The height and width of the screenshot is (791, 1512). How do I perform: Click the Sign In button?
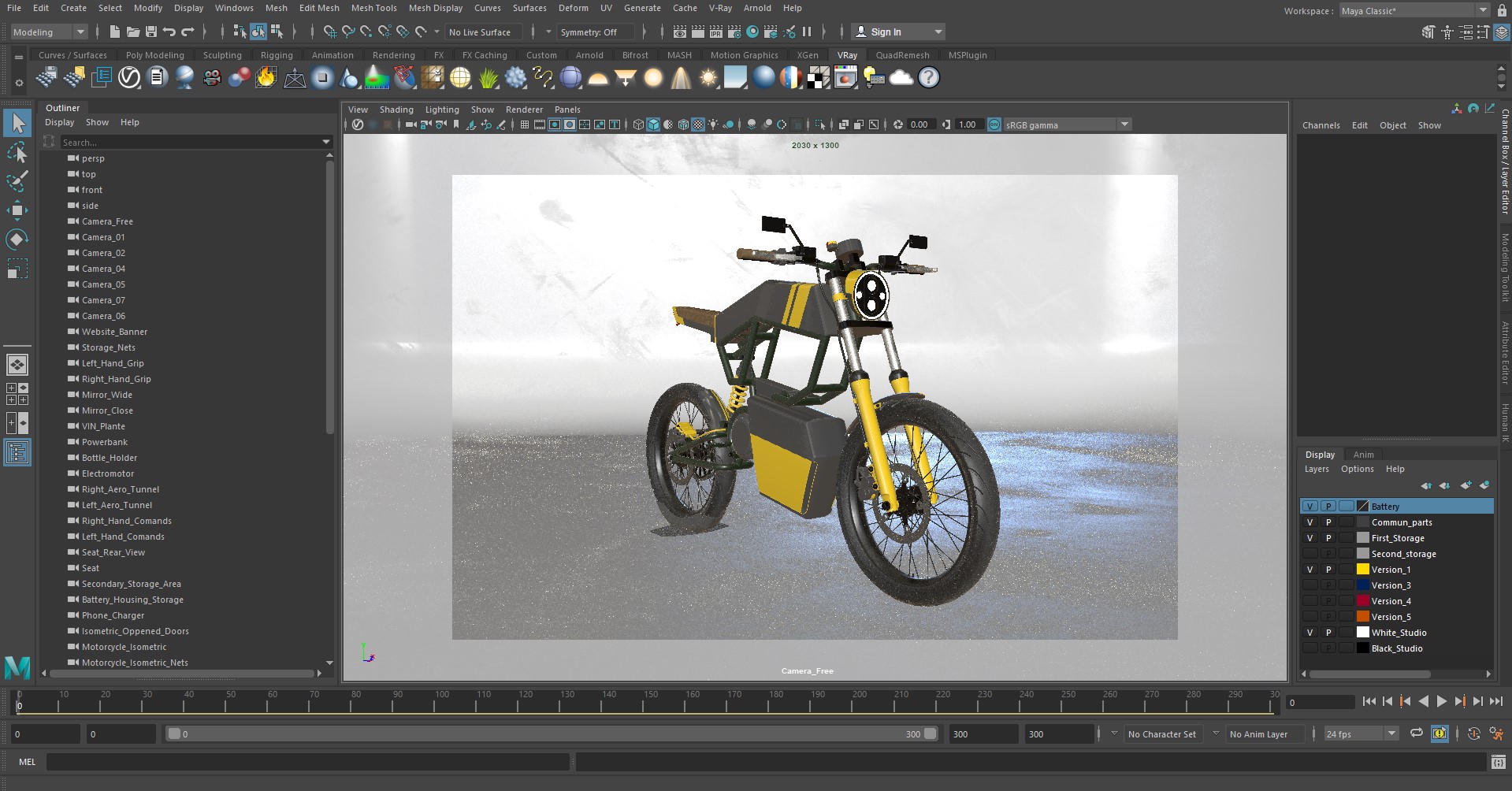pyautogui.click(x=899, y=32)
